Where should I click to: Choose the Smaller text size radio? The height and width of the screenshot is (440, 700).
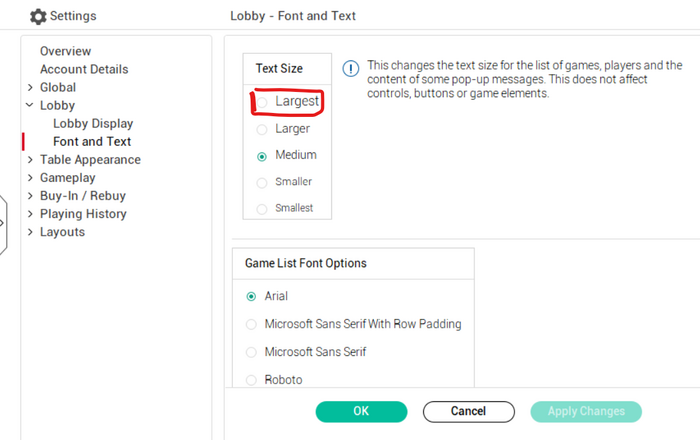click(x=263, y=182)
